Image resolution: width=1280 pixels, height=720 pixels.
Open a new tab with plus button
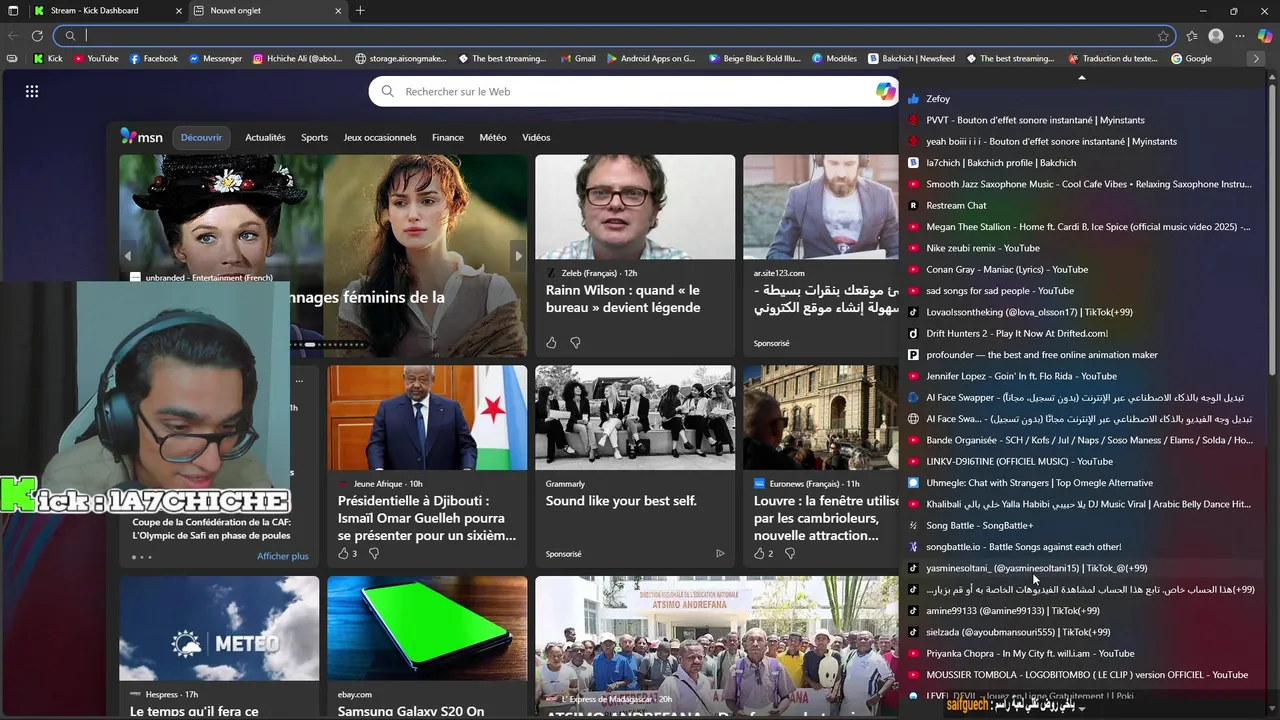pyautogui.click(x=360, y=11)
